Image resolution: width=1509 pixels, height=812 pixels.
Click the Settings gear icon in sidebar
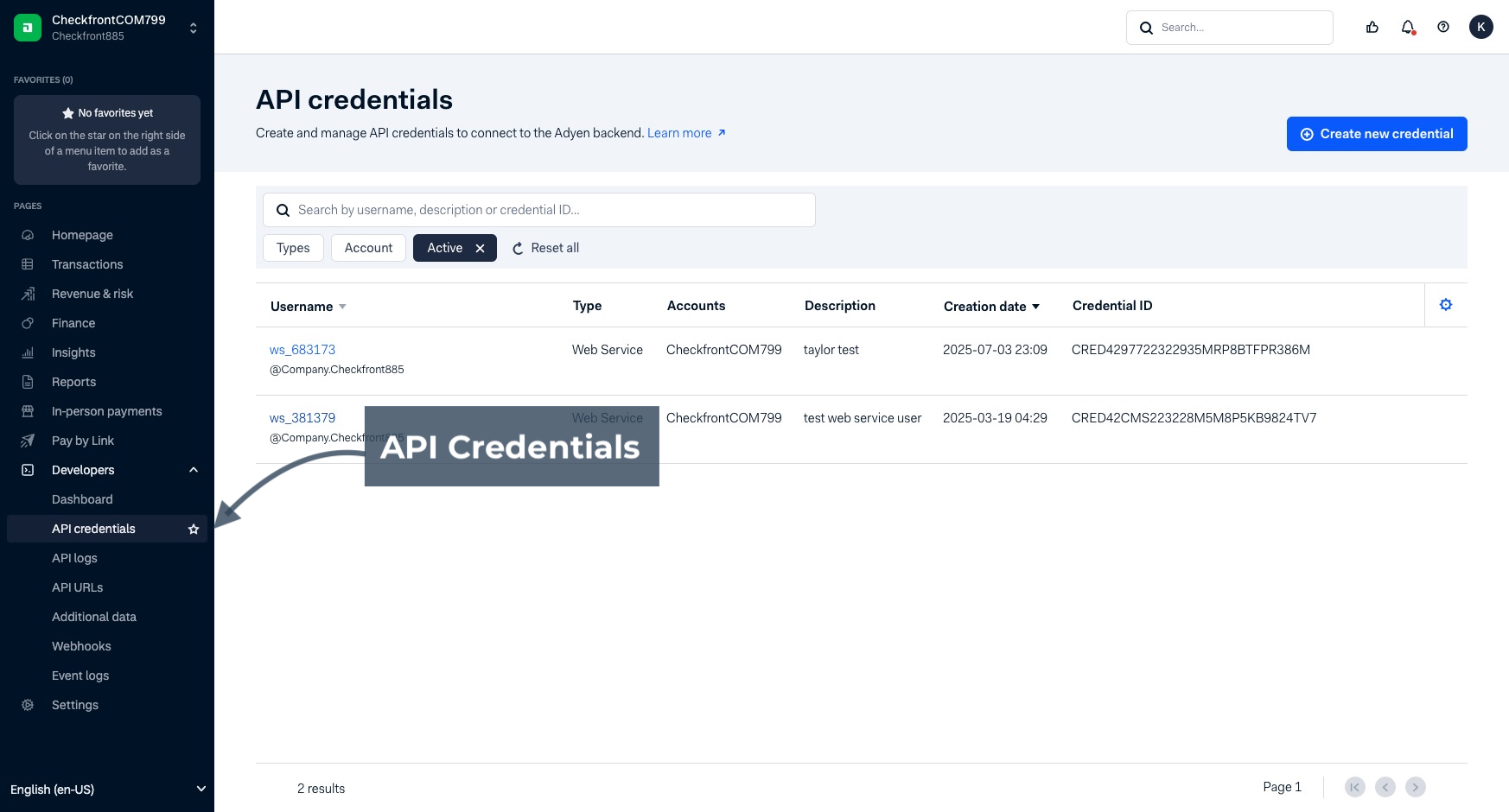tap(28, 705)
